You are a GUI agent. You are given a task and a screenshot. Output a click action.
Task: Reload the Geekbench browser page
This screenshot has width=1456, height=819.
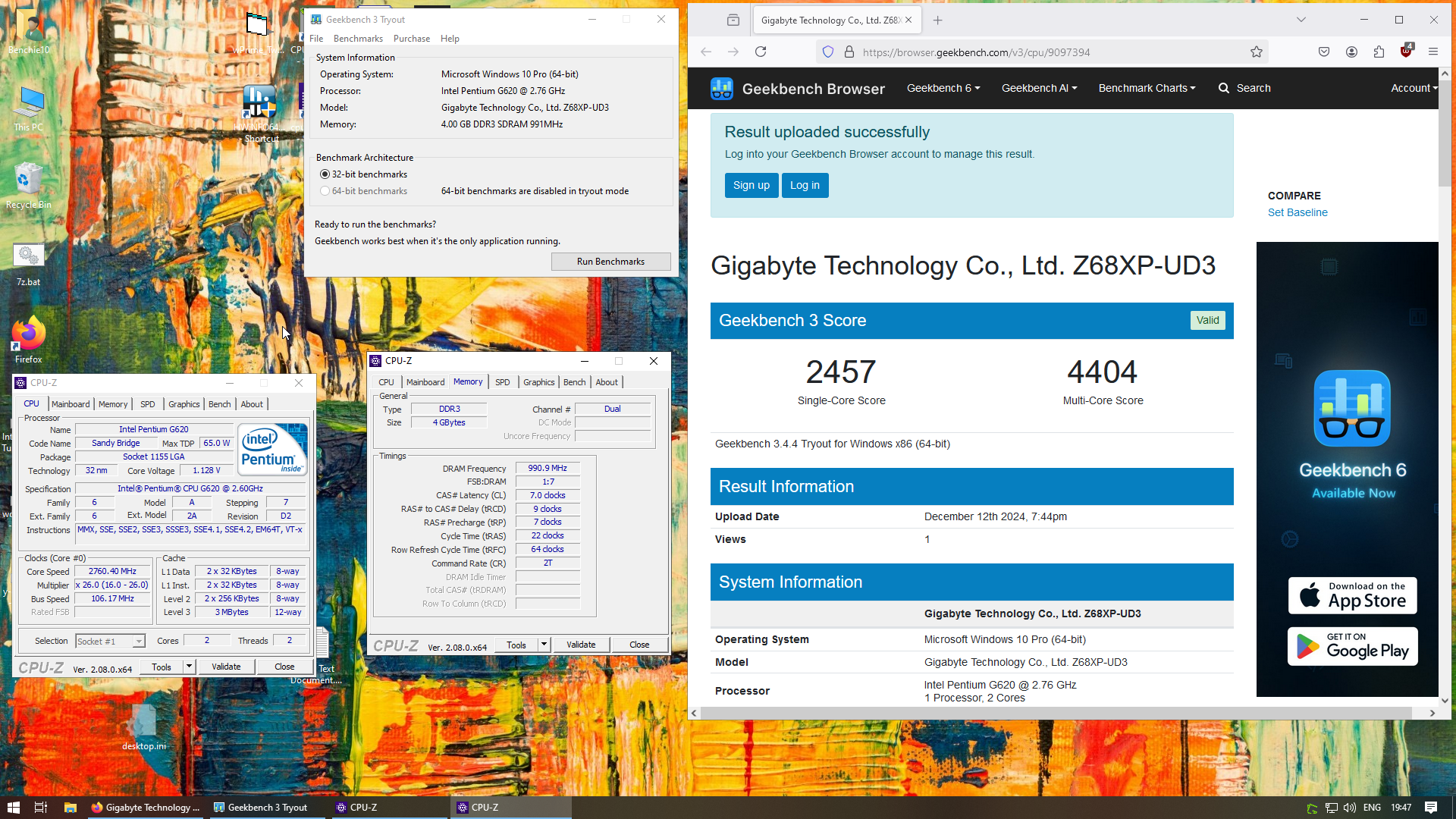[x=761, y=52]
